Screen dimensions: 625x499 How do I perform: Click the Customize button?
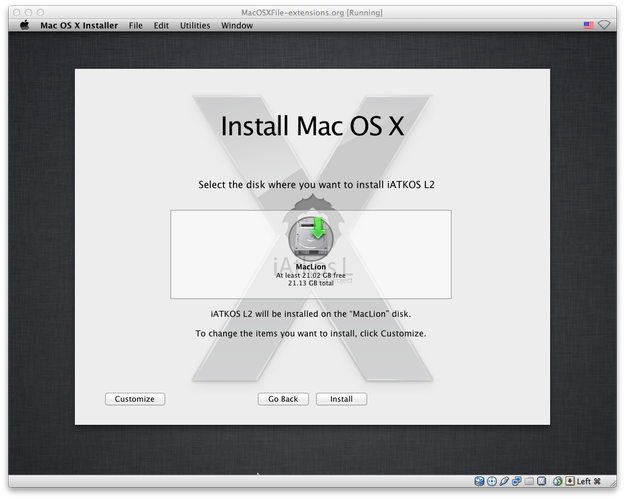click(x=135, y=399)
